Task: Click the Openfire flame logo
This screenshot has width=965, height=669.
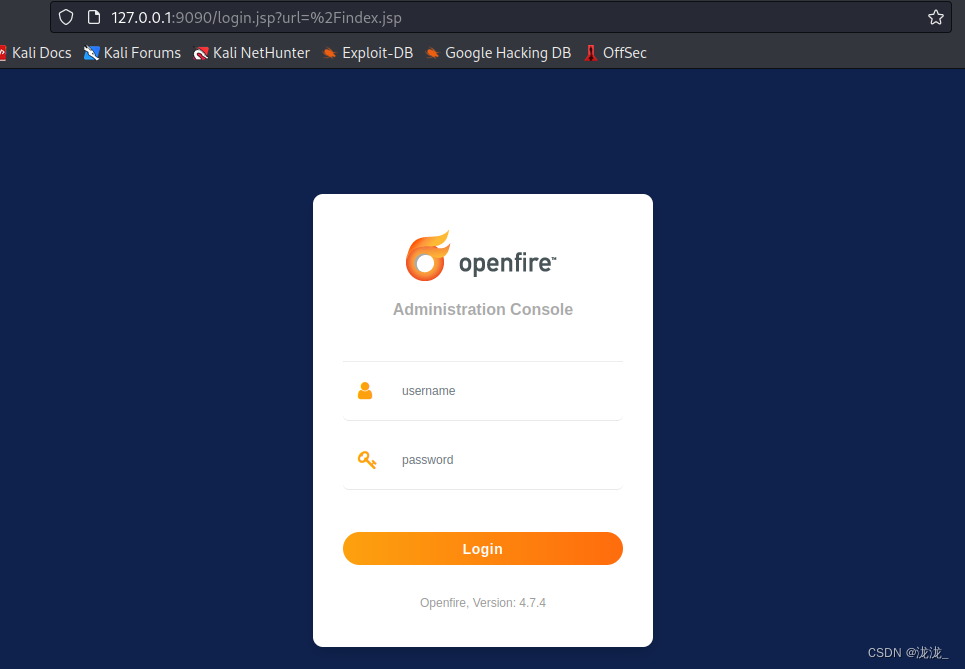Action: coord(428,256)
